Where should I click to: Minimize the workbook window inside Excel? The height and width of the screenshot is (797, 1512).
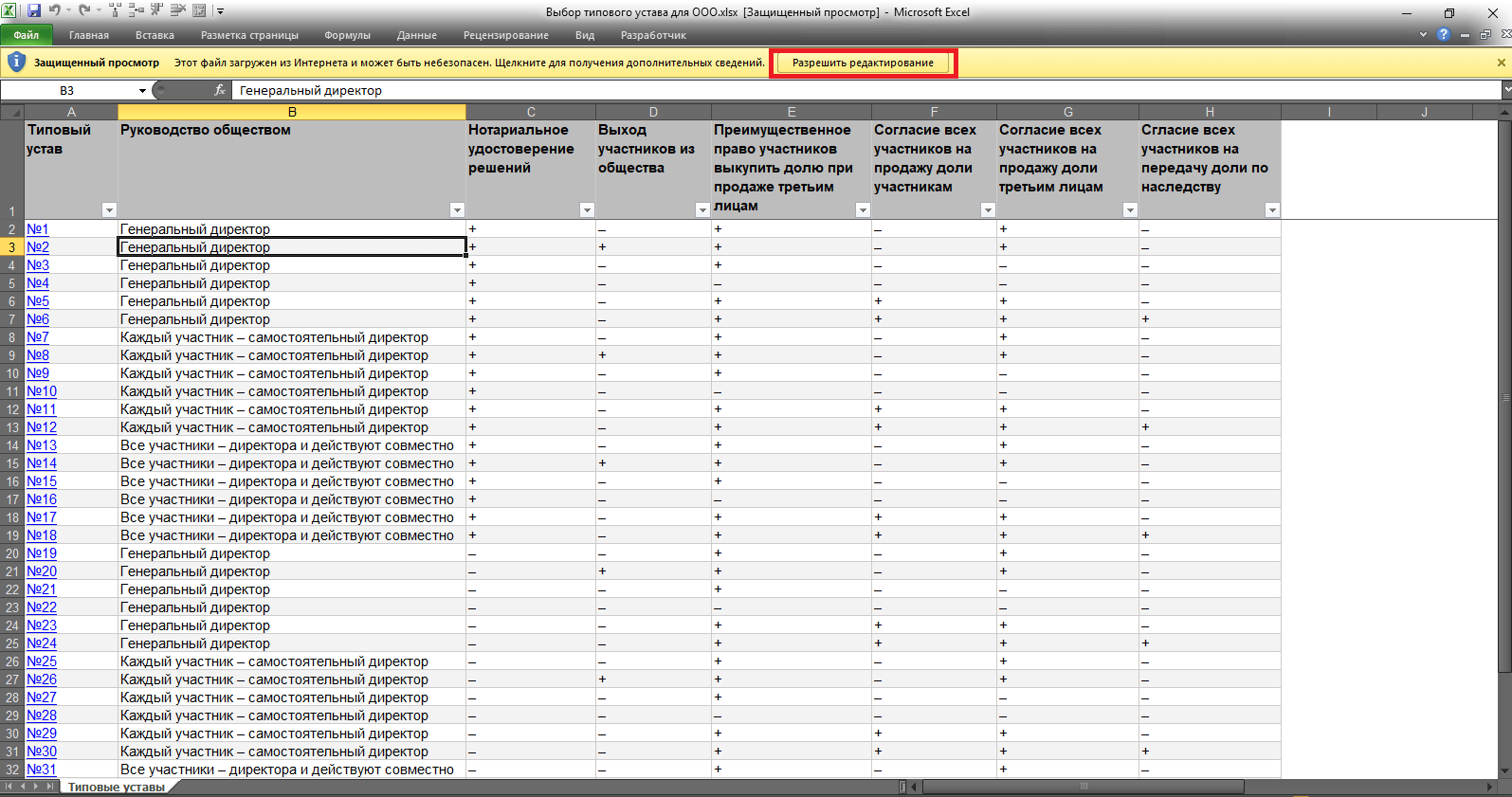1465,35
